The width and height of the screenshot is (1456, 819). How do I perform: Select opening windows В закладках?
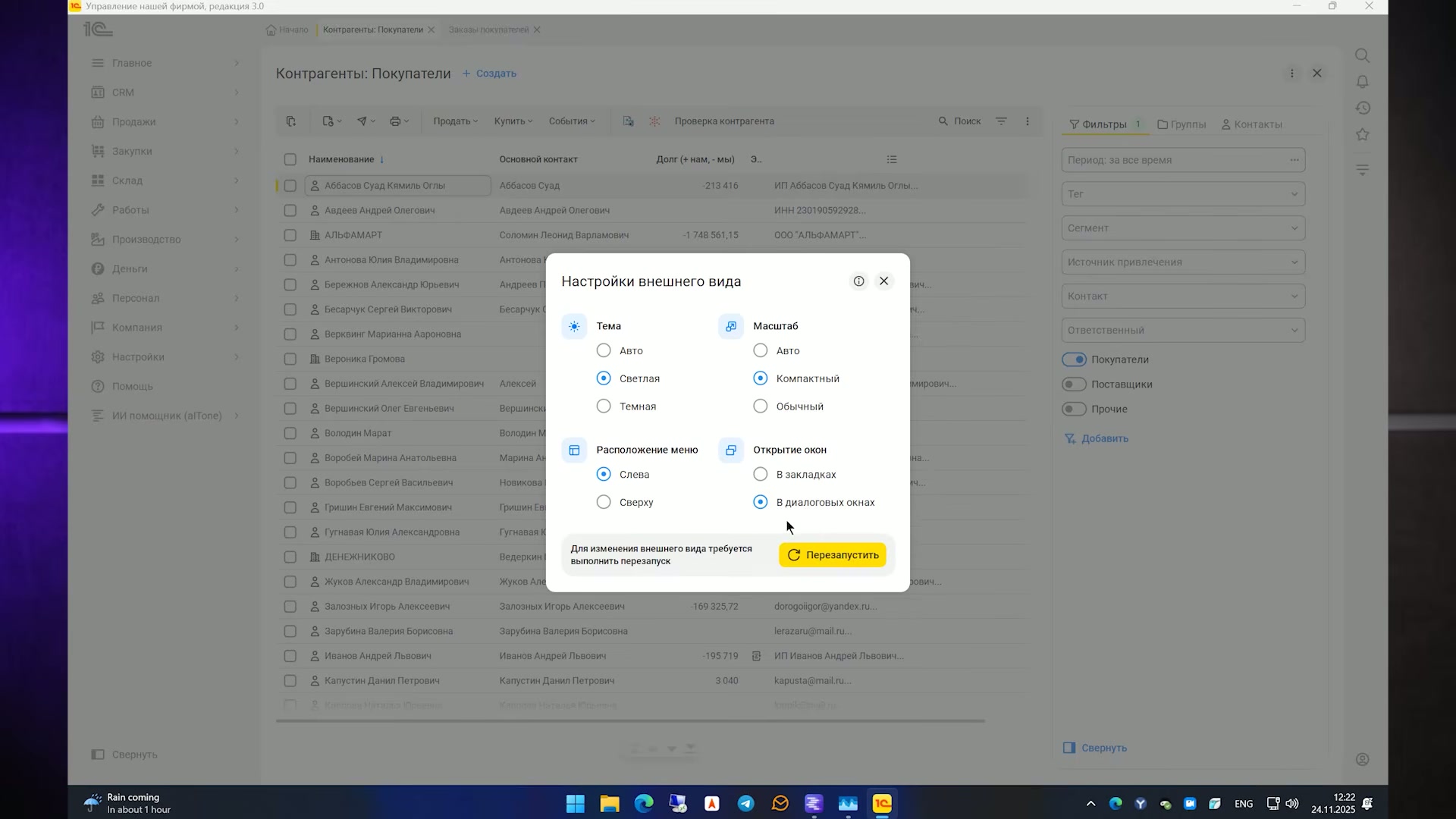[x=761, y=475]
